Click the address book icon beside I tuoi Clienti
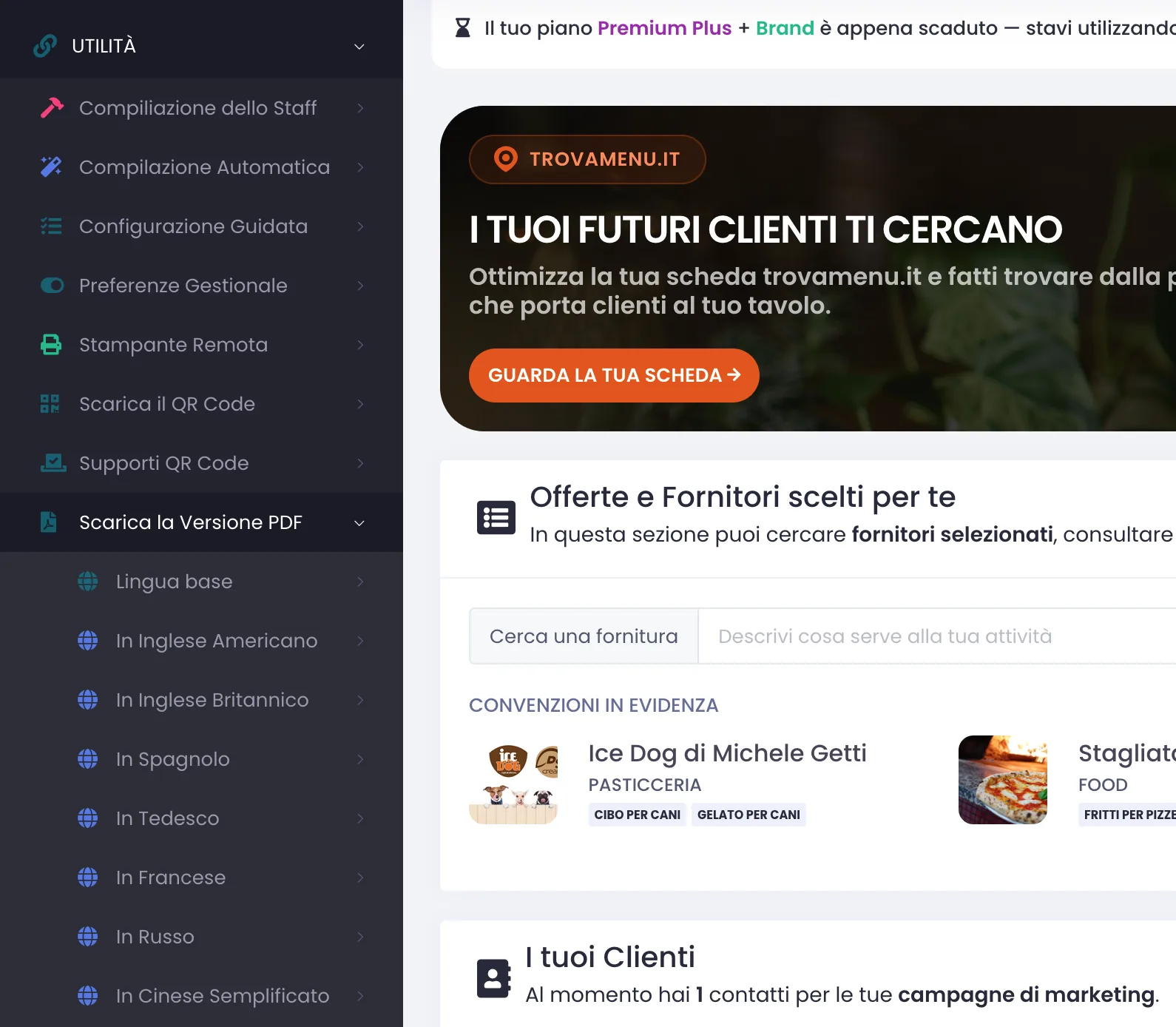The image size is (1176, 1027). (x=494, y=978)
